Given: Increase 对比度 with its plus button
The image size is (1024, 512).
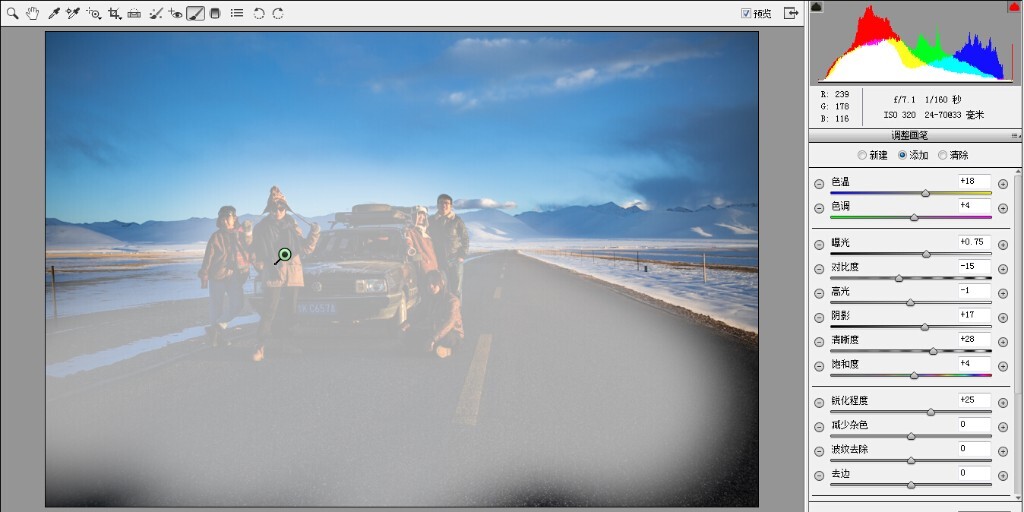Looking at the screenshot, I should click(1003, 269).
